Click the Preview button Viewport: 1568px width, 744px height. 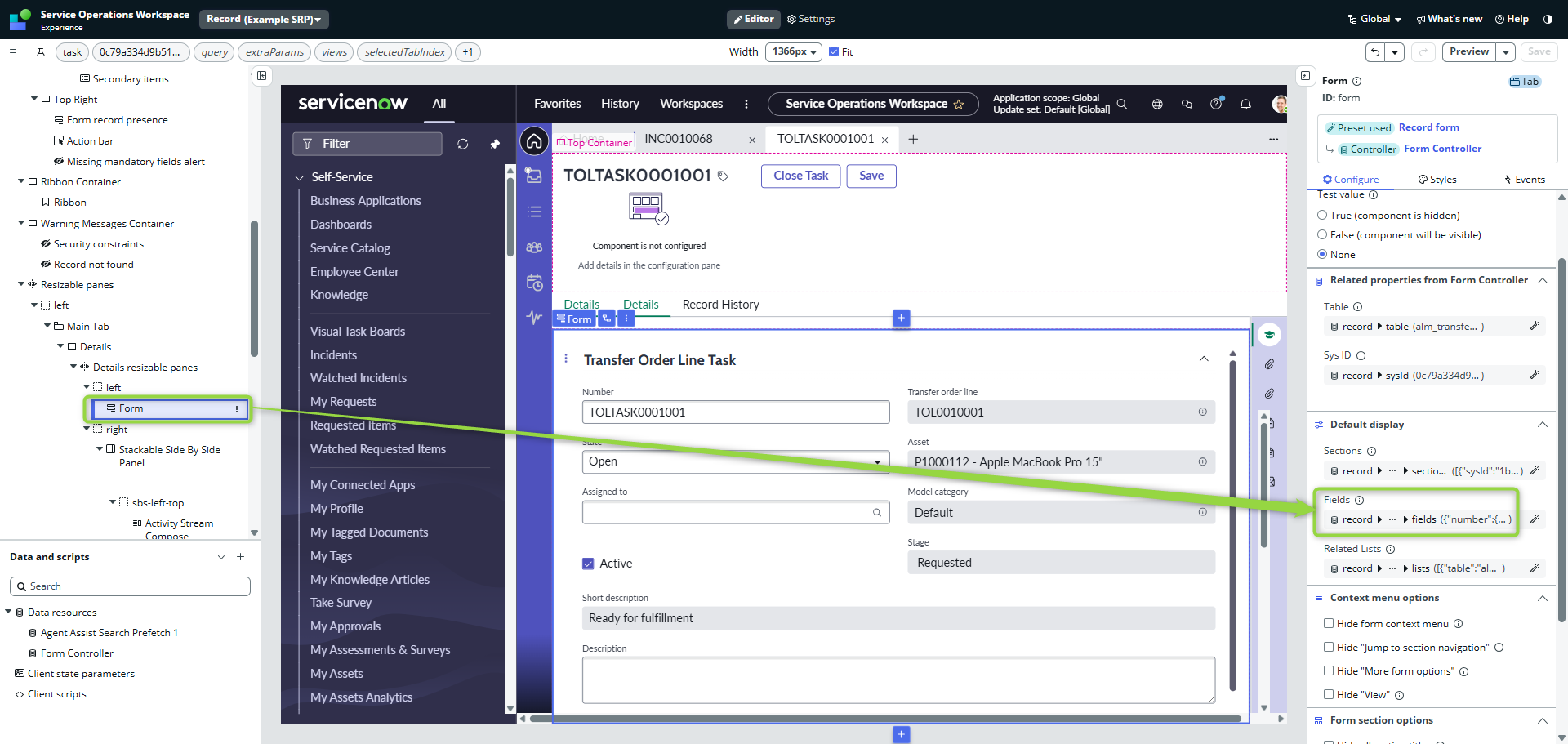coord(1469,52)
